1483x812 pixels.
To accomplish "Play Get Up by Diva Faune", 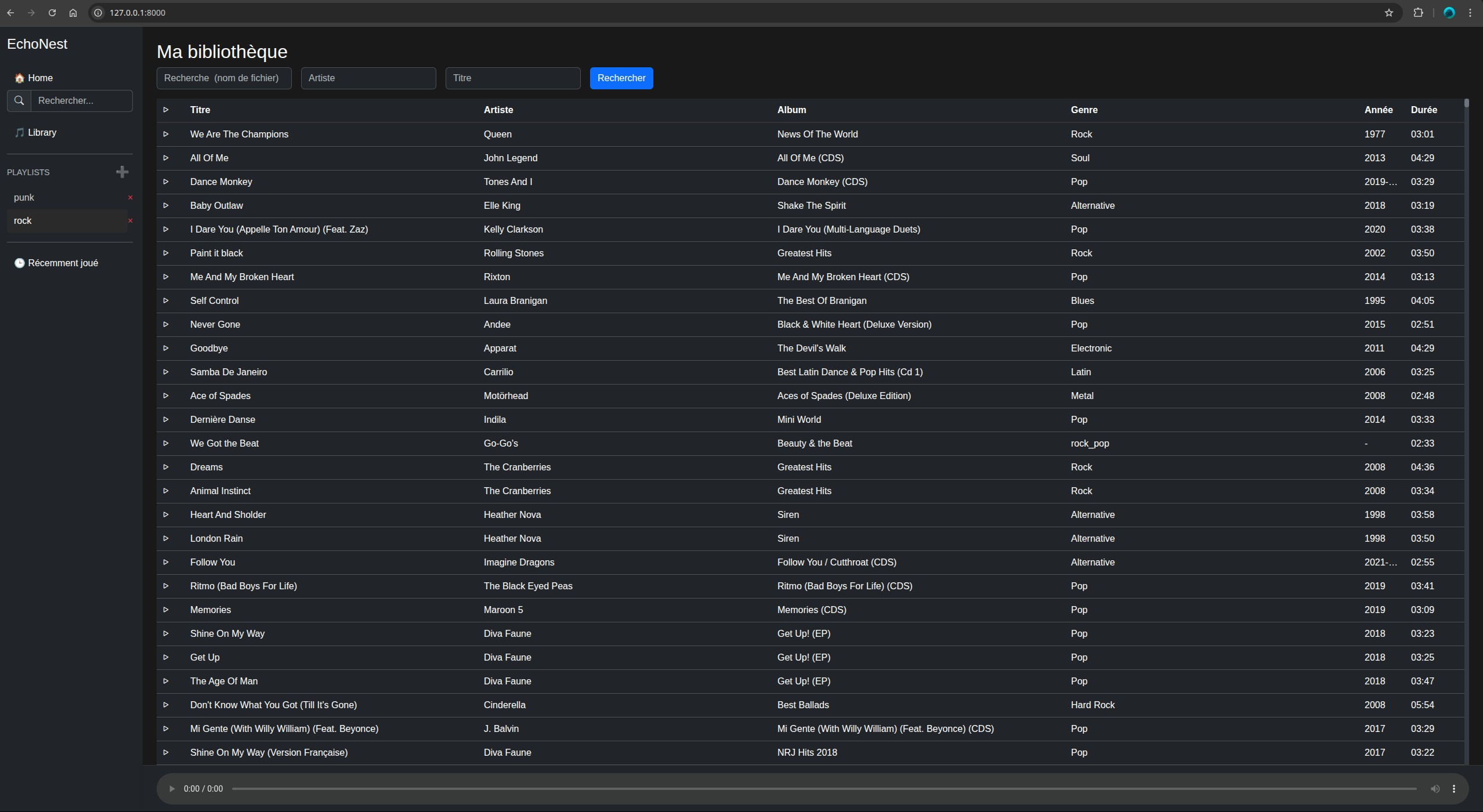I will point(166,657).
